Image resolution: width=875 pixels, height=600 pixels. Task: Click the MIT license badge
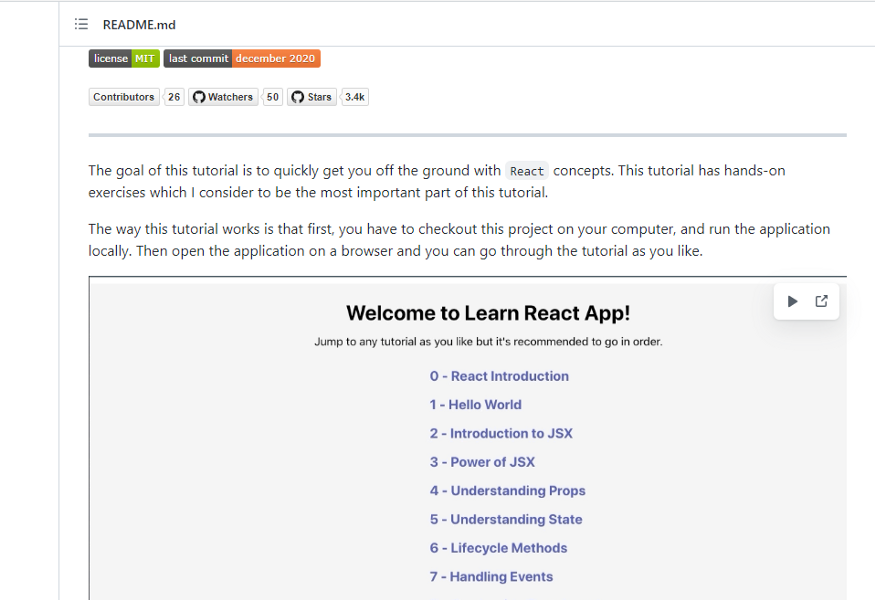(x=124, y=59)
